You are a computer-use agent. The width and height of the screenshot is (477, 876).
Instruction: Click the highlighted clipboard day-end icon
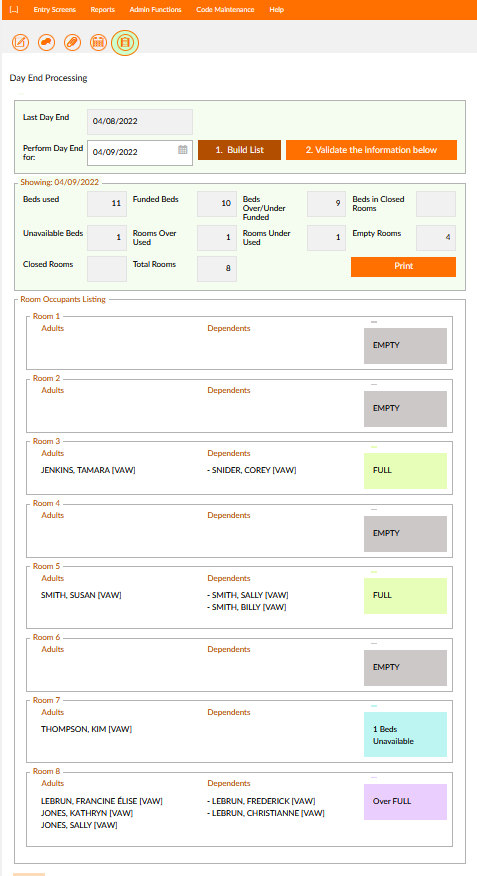(125, 42)
